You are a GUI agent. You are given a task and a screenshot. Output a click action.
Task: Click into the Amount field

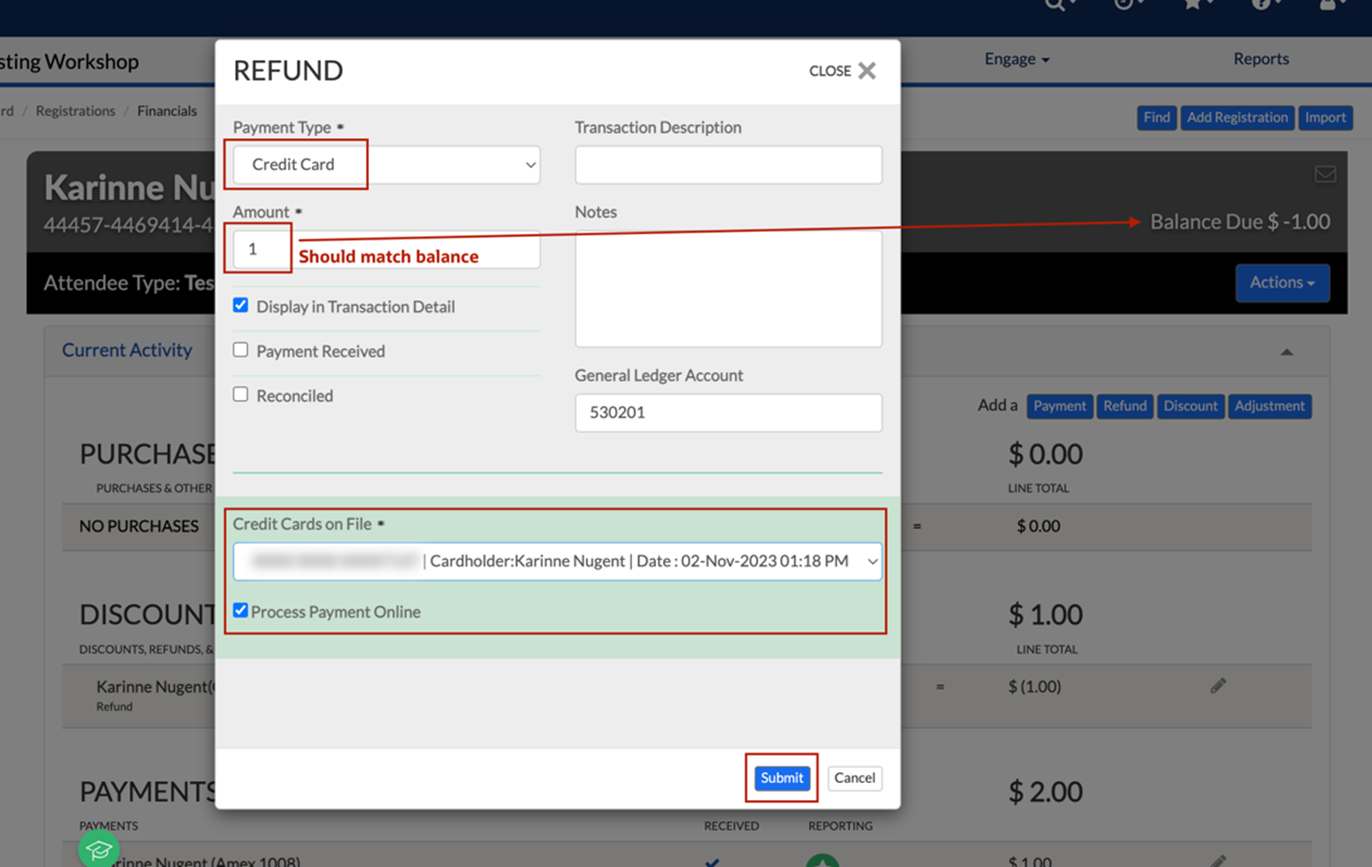[387, 249]
